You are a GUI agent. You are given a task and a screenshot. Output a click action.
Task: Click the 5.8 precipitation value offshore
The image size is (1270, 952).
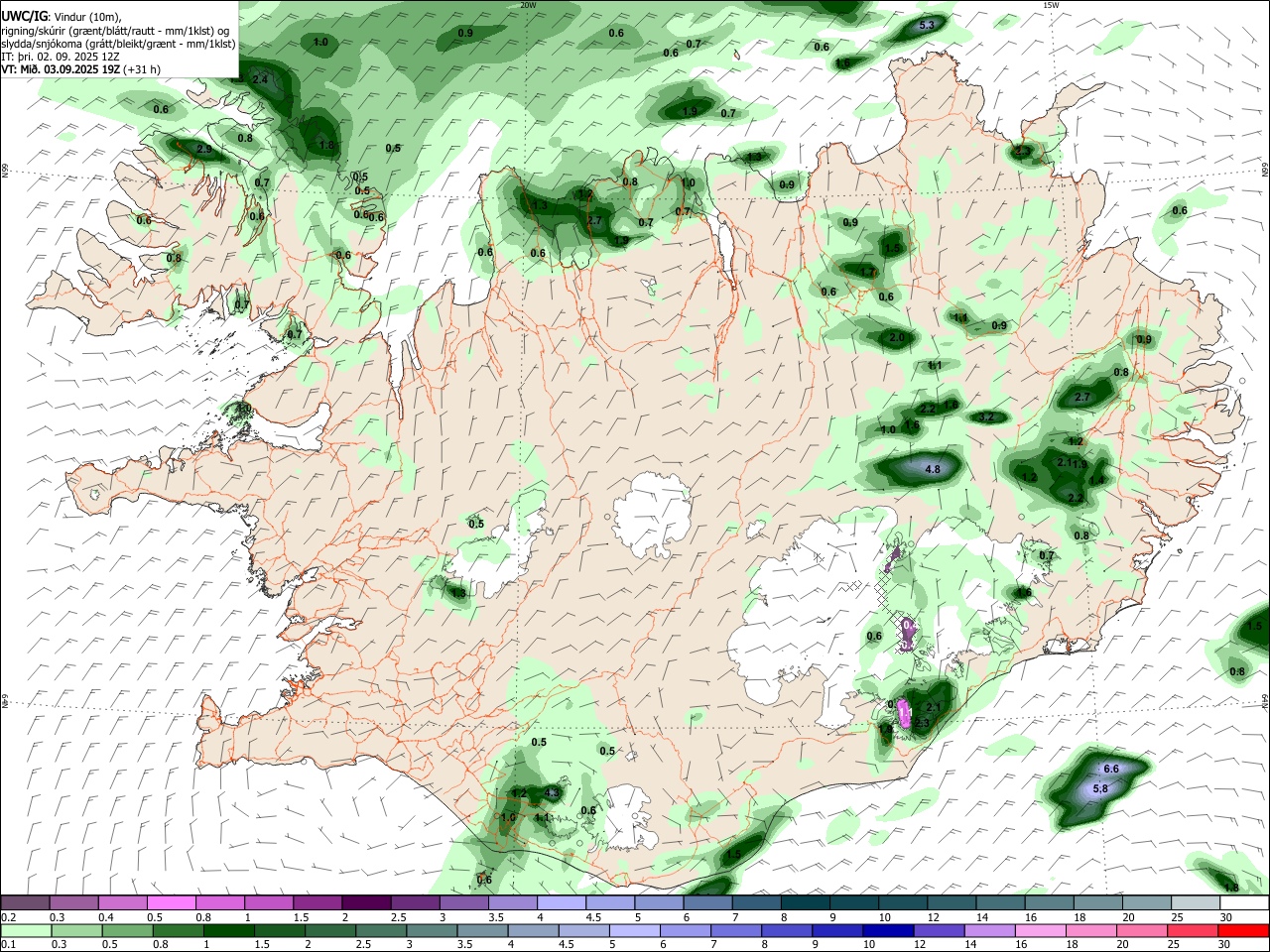[1100, 789]
